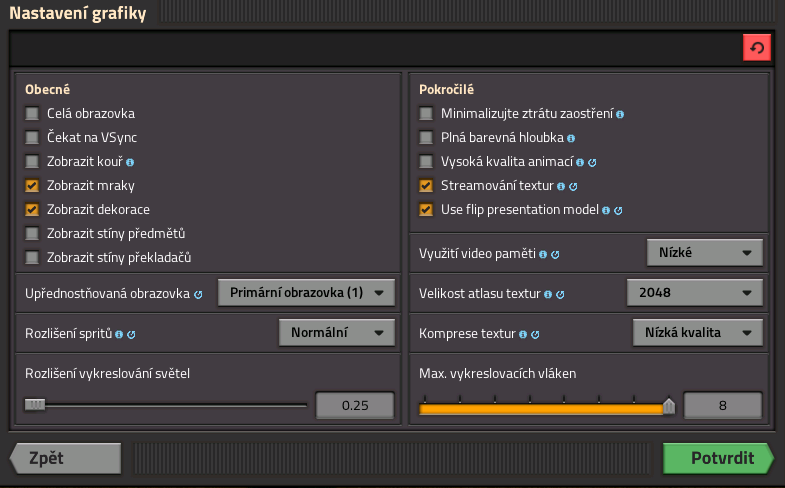The height and width of the screenshot is (488, 785).
Task: Open the Primární obrazovka (1) dropdown
Action: (306, 293)
